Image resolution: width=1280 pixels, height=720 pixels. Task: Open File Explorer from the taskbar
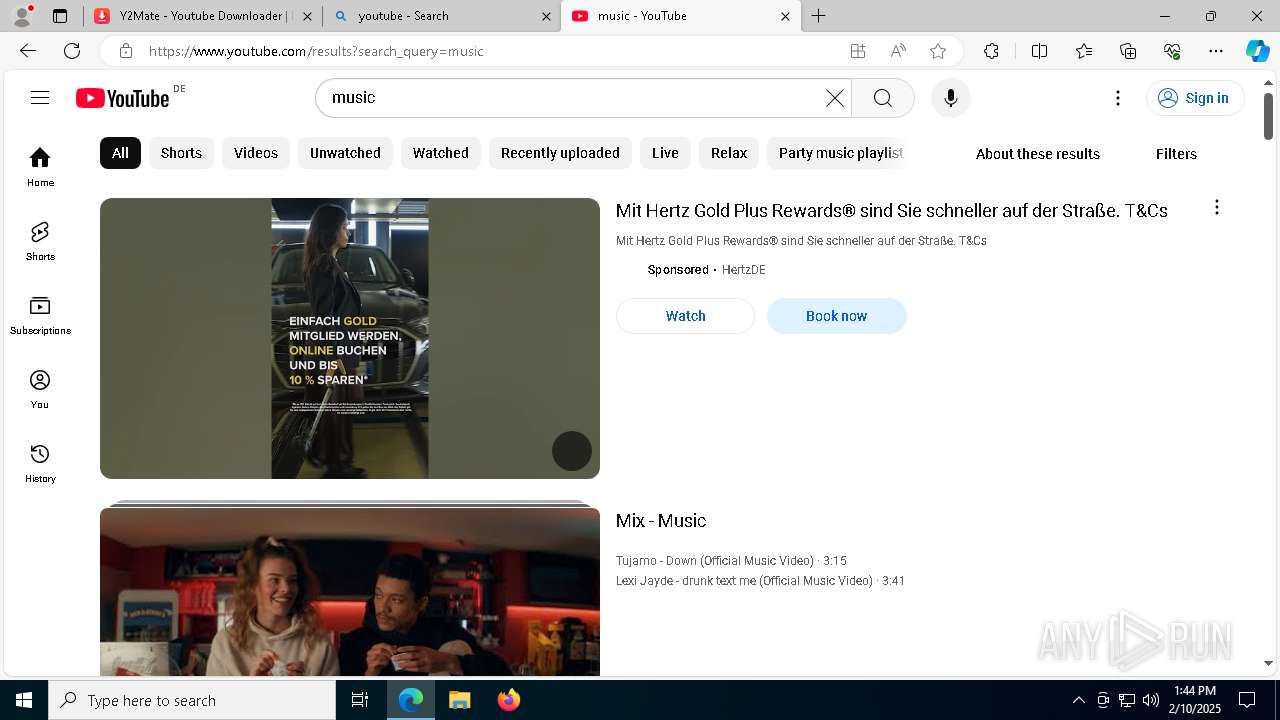[x=459, y=700]
